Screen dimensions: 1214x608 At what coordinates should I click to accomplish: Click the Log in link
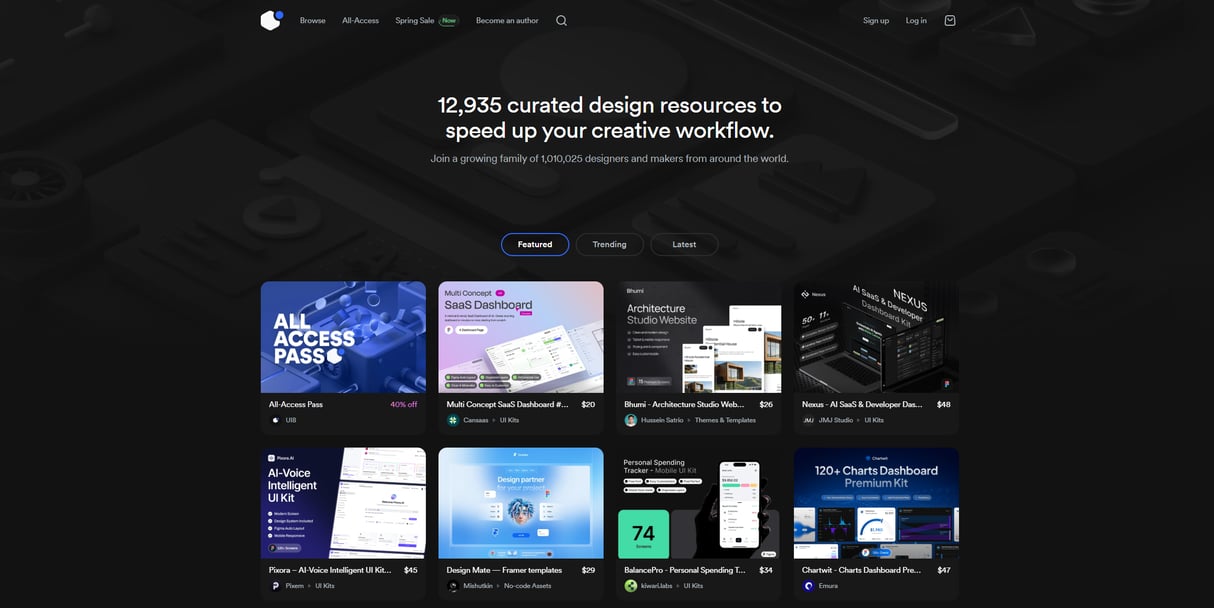tap(916, 20)
